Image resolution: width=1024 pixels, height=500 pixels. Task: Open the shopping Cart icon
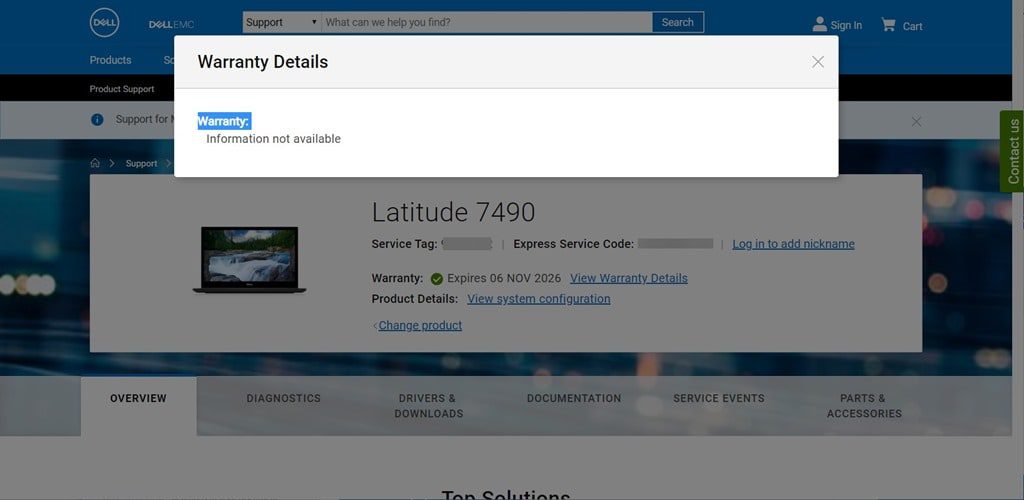(888, 24)
